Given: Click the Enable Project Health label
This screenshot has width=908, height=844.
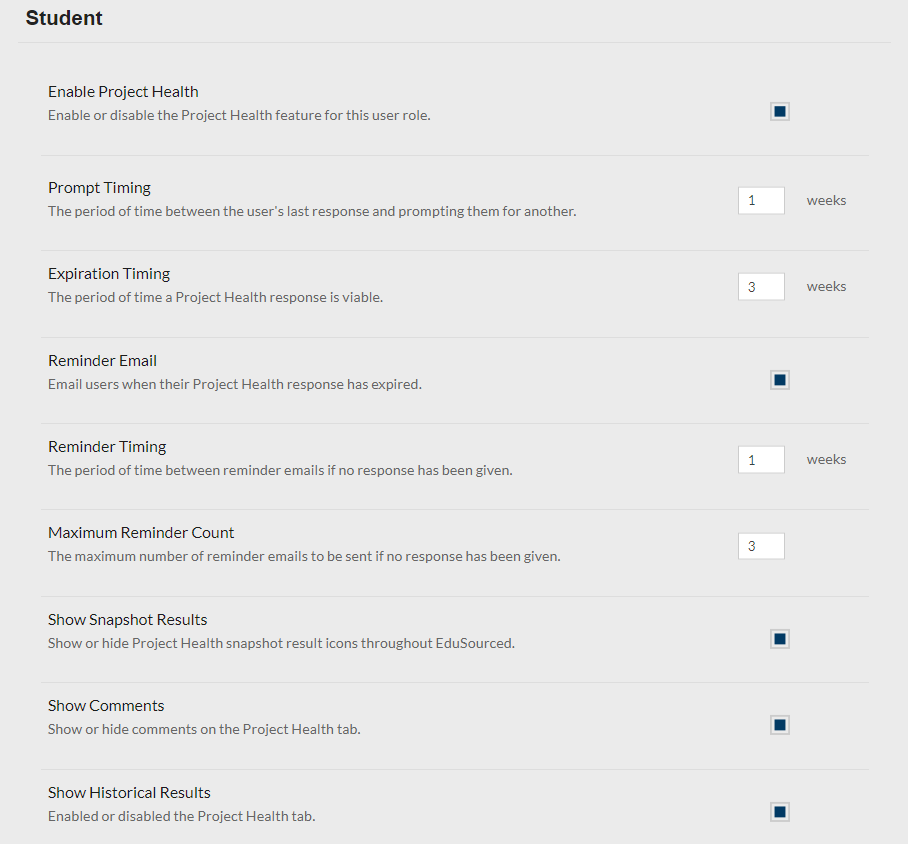Looking at the screenshot, I should pyautogui.click(x=123, y=92).
